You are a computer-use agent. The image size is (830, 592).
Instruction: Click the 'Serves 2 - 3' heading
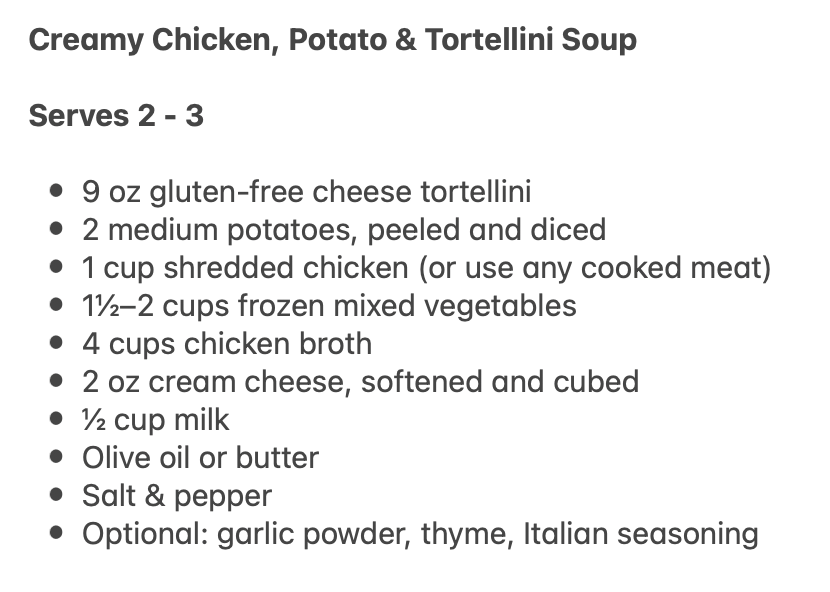(x=116, y=116)
